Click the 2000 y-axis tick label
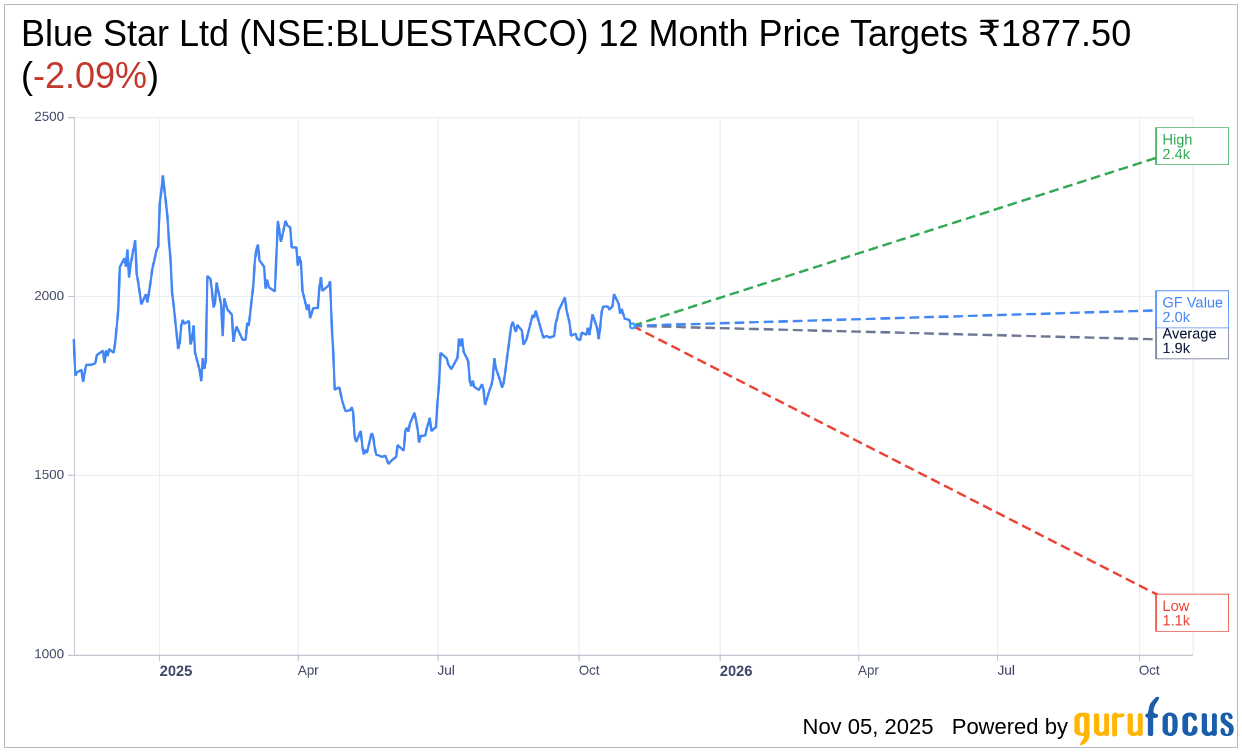Image resolution: width=1242 pixels, height=752 pixels. coord(49,296)
